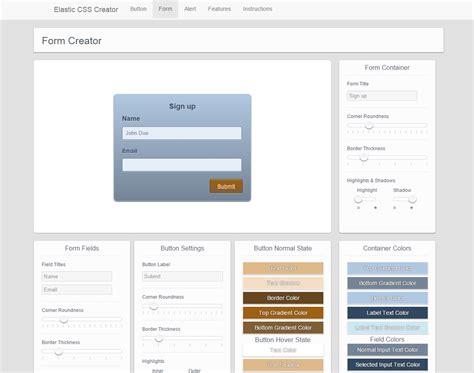
Task: Edit the Button Label input containing Submit
Action: 182,276
